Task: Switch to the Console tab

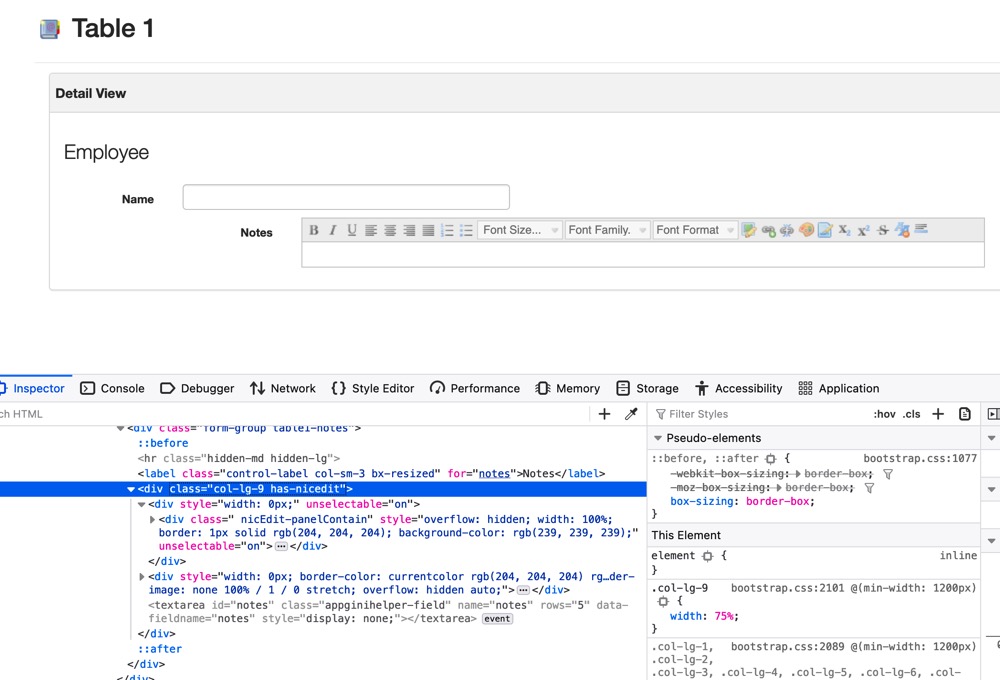Action: click(x=112, y=388)
